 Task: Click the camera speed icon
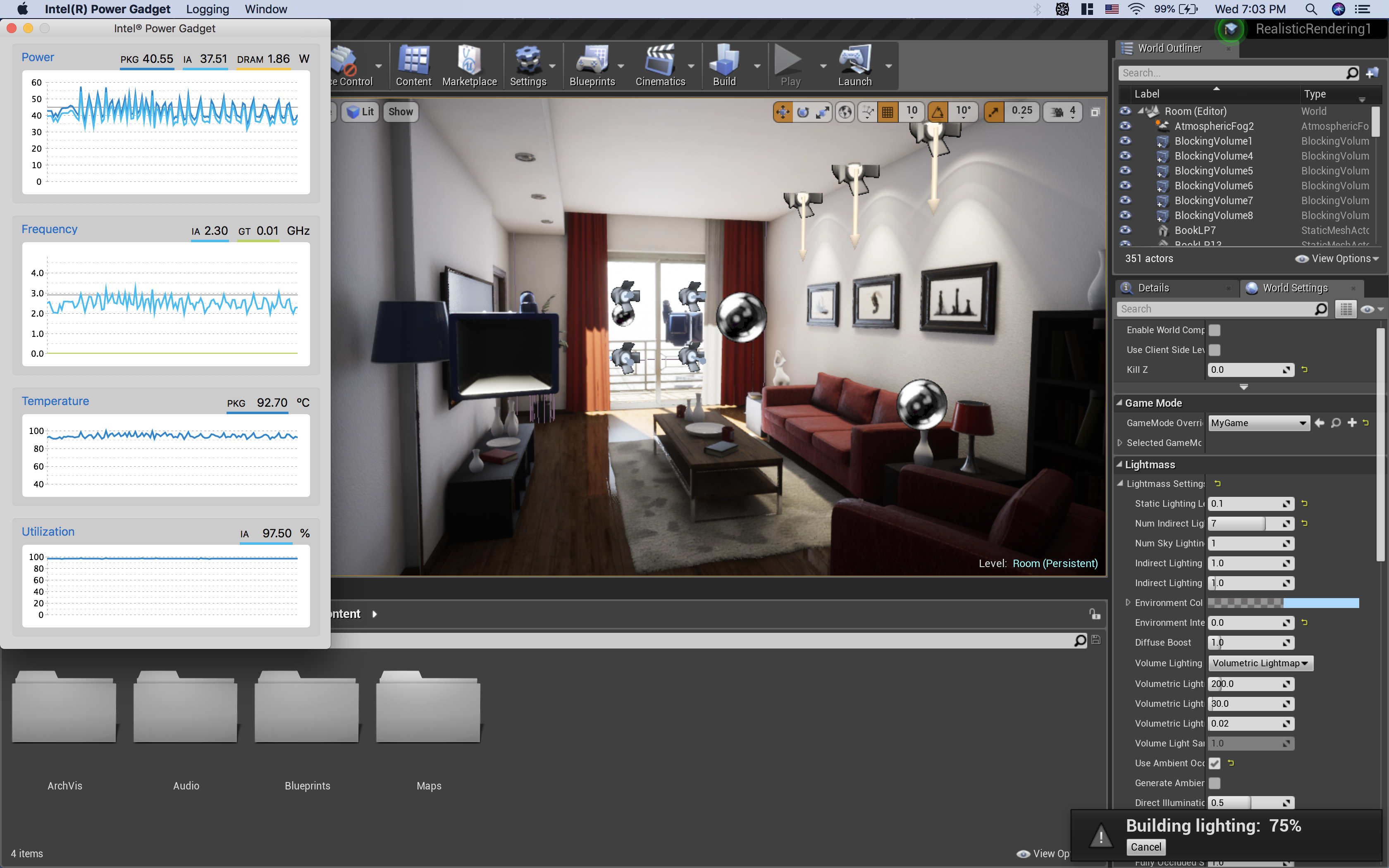[x=1057, y=112]
